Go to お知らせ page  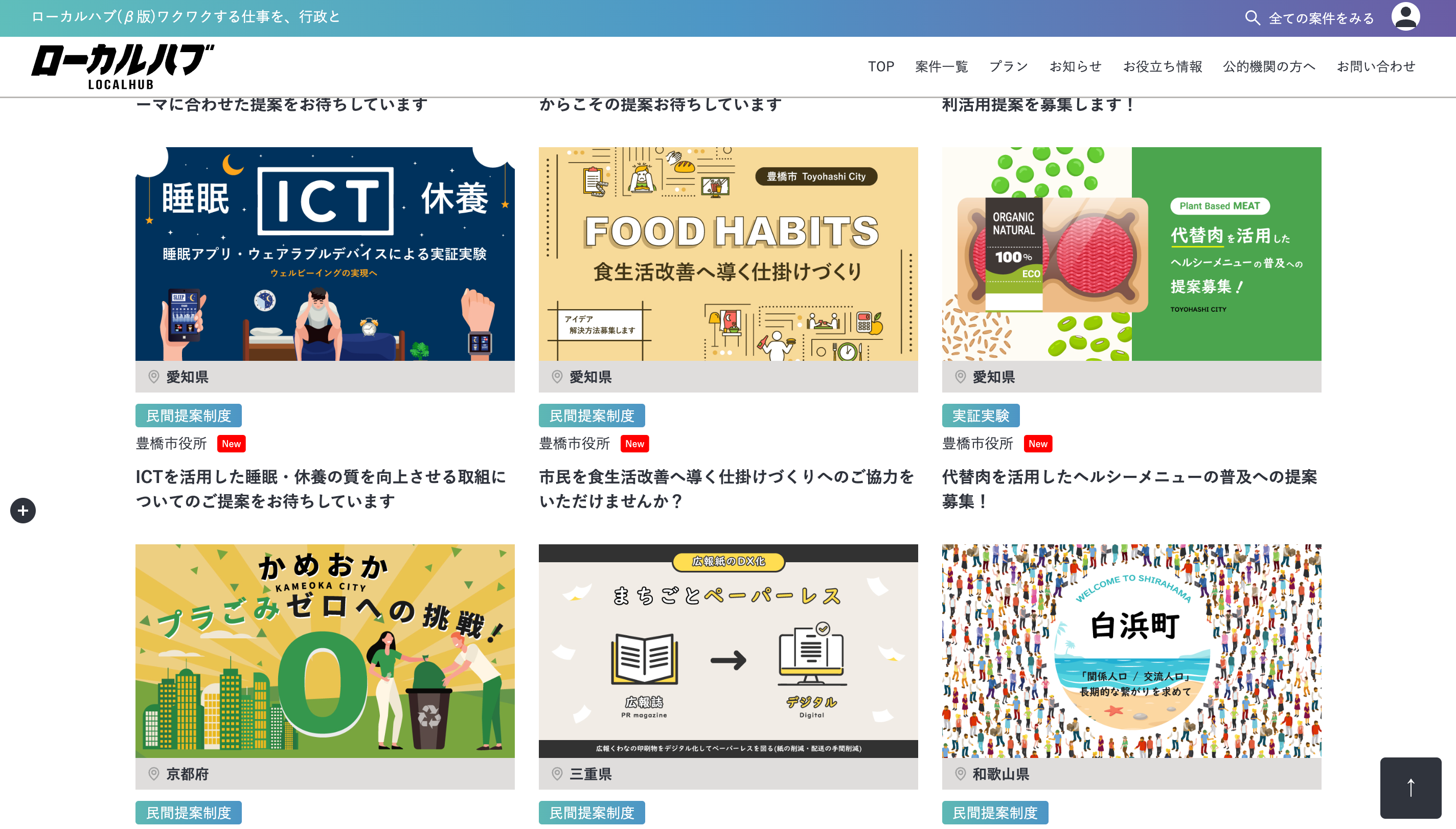pyautogui.click(x=1075, y=66)
